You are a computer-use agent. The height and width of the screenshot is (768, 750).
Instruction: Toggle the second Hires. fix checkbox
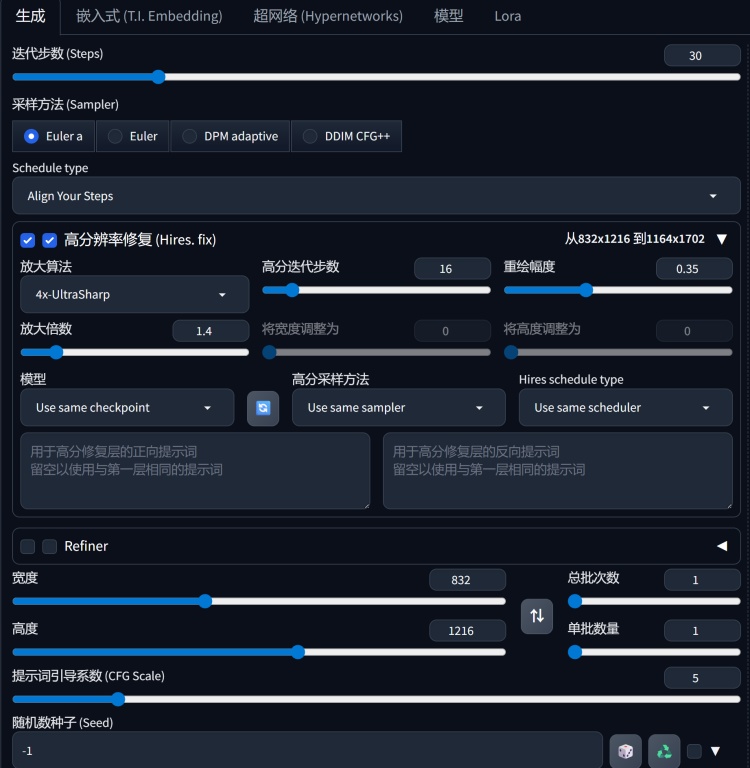(49, 240)
